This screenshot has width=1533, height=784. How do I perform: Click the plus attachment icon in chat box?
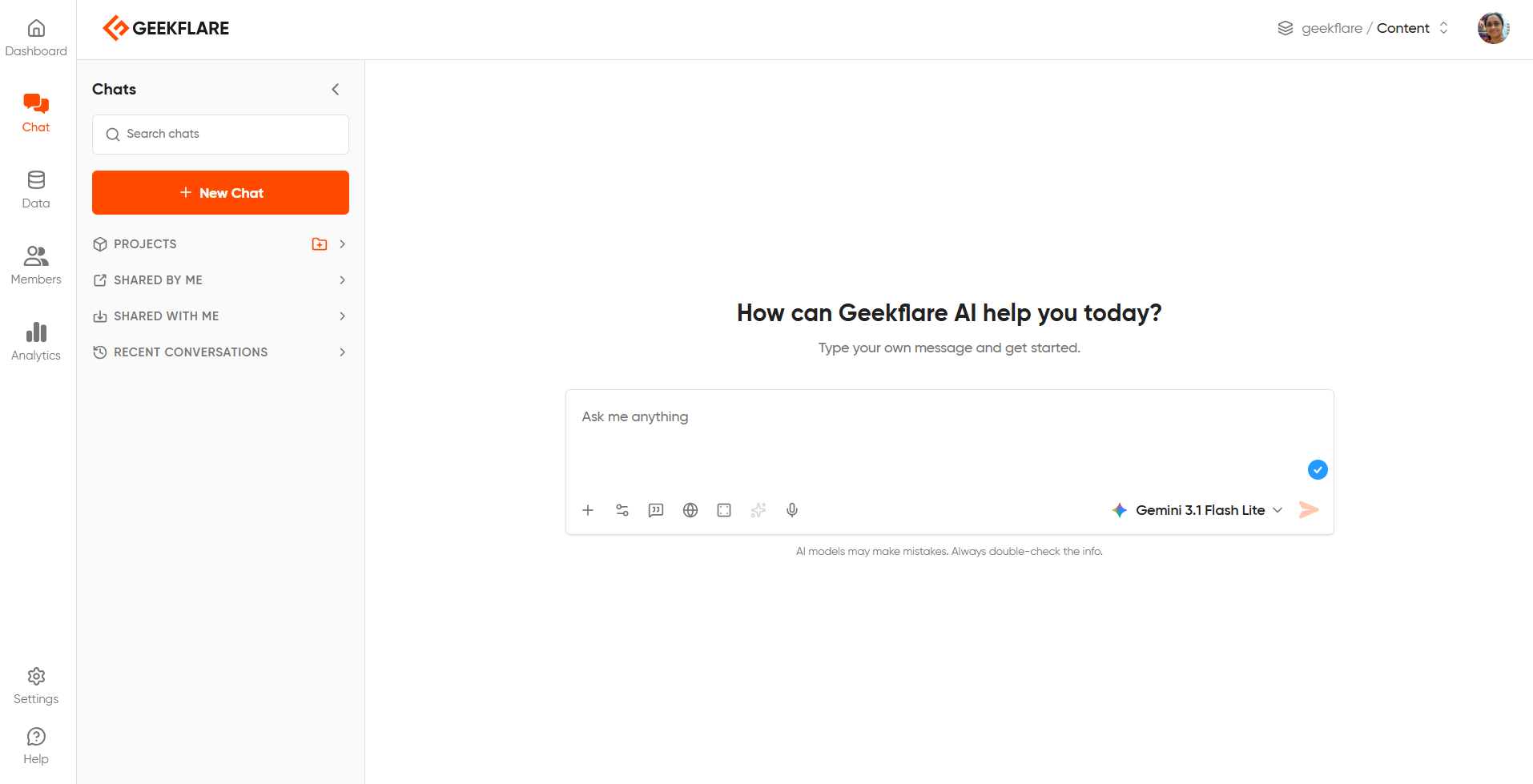[588, 510]
